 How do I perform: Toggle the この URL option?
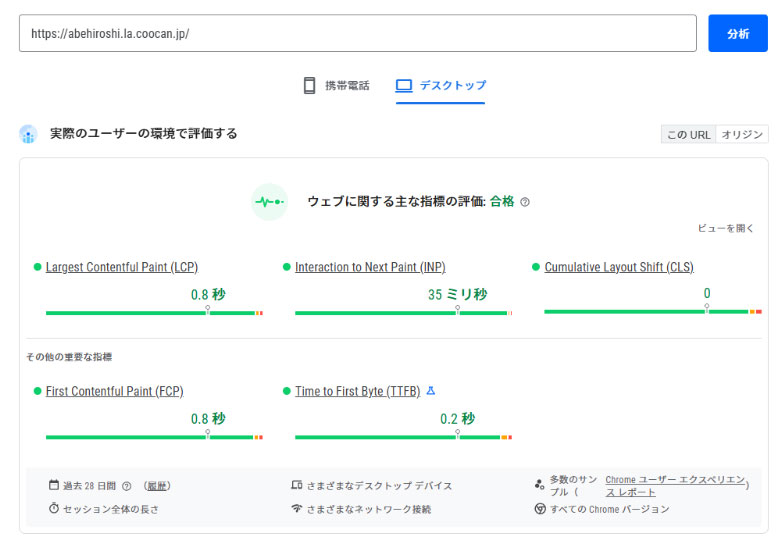point(688,135)
